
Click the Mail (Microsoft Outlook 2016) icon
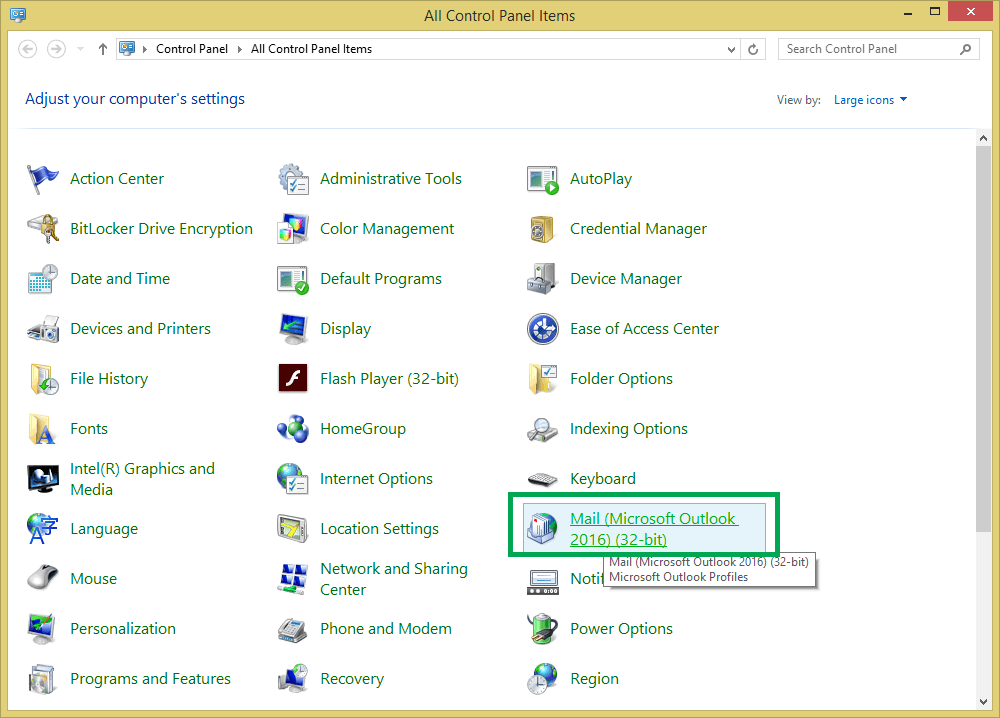point(543,529)
